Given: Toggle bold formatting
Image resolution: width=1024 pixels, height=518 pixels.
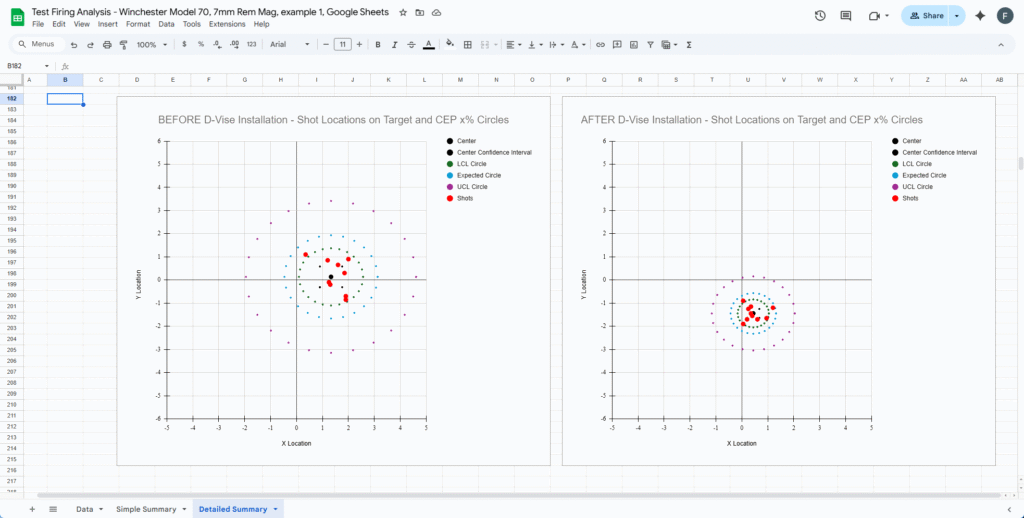Looking at the screenshot, I should tap(377, 44).
